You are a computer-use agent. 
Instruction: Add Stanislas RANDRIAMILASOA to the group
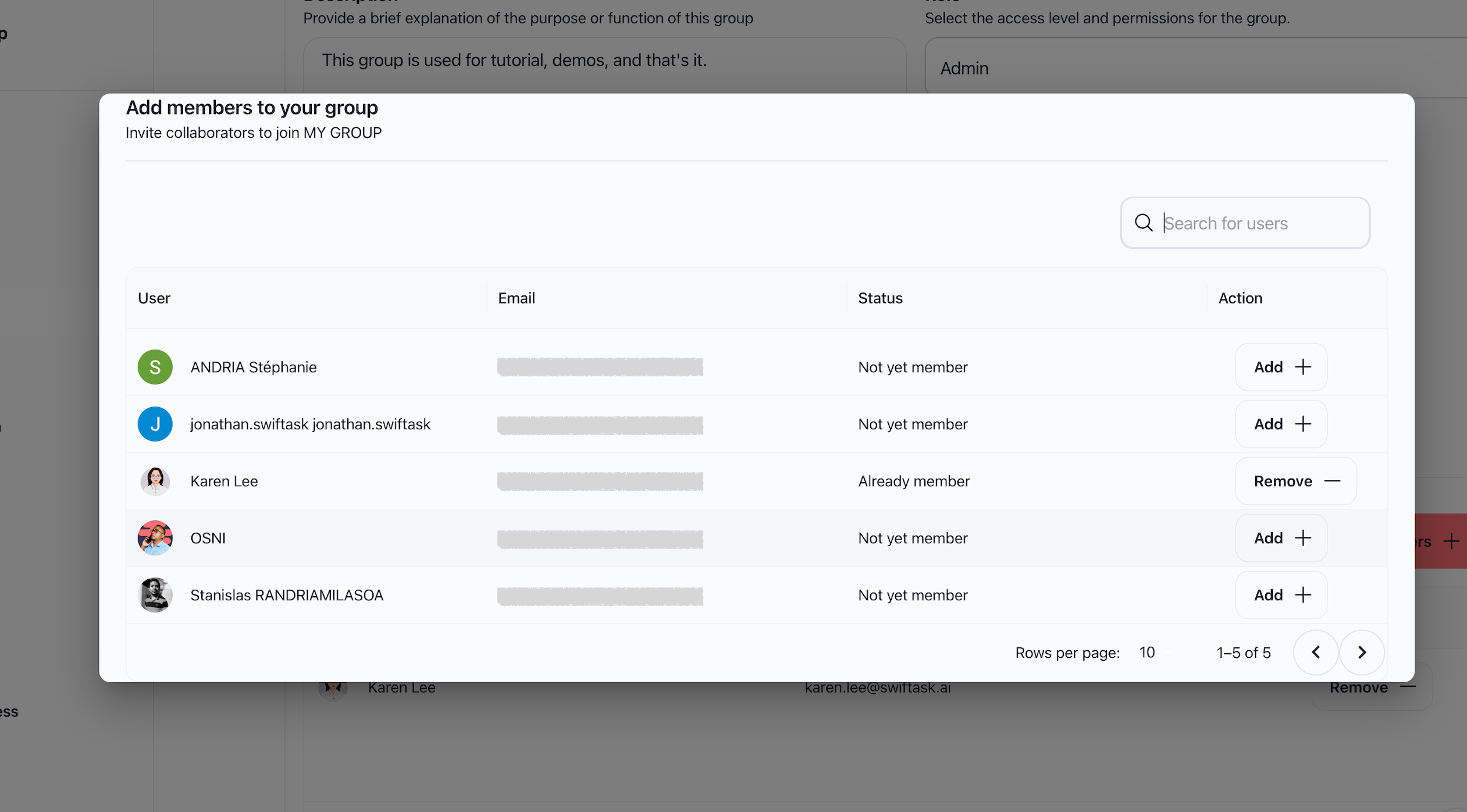point(1281,595)
